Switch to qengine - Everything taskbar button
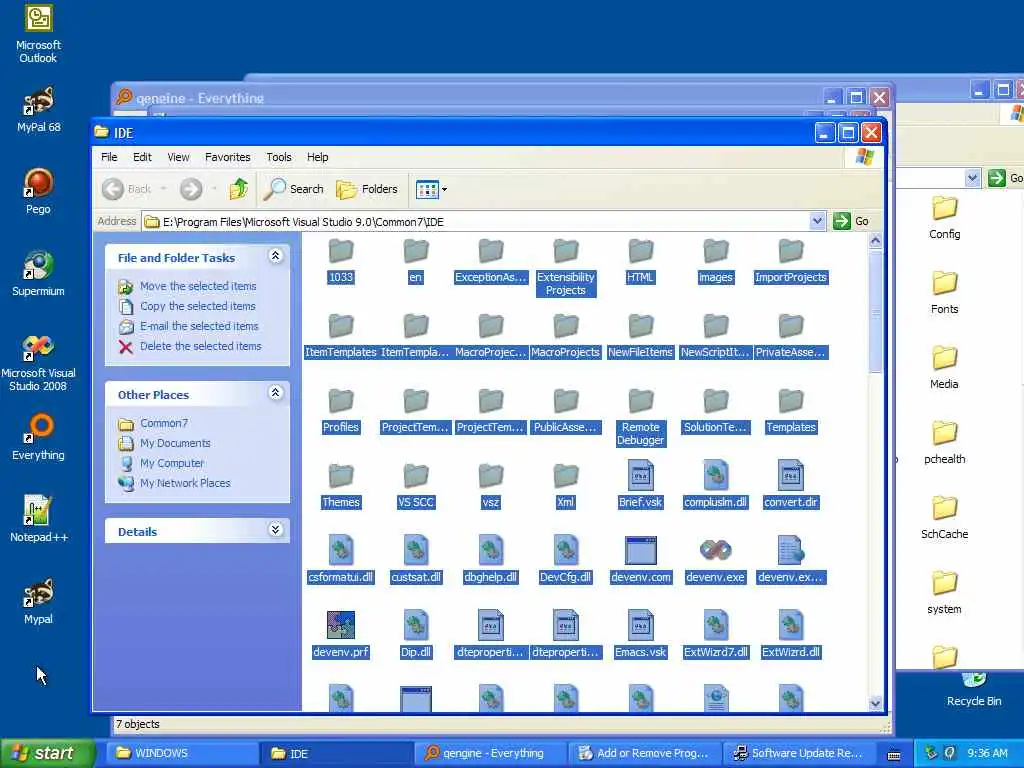Image resolution: width=1024 pixels, height=768 pixels. [x=490, y=753]
